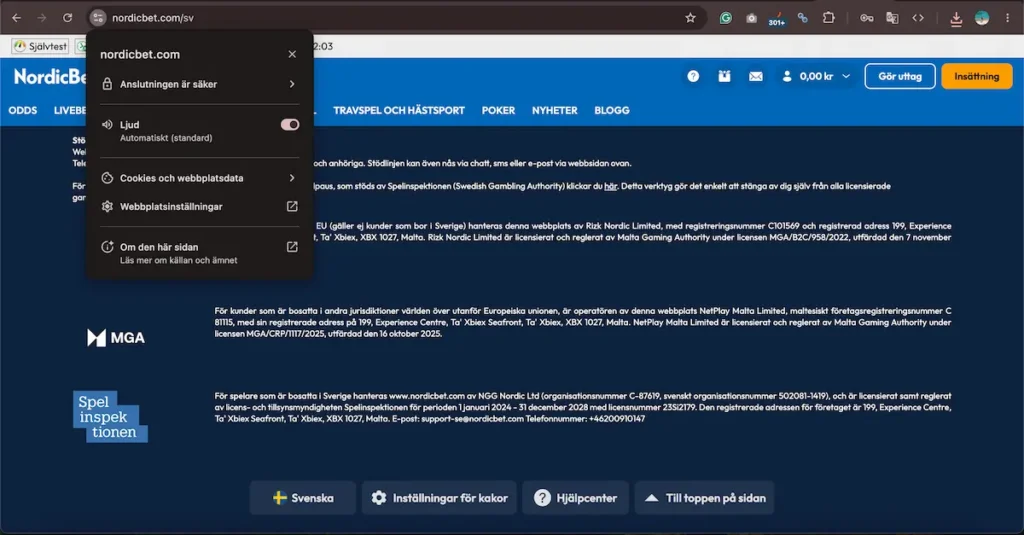Open the Självtest bookmark

point(40,46)
